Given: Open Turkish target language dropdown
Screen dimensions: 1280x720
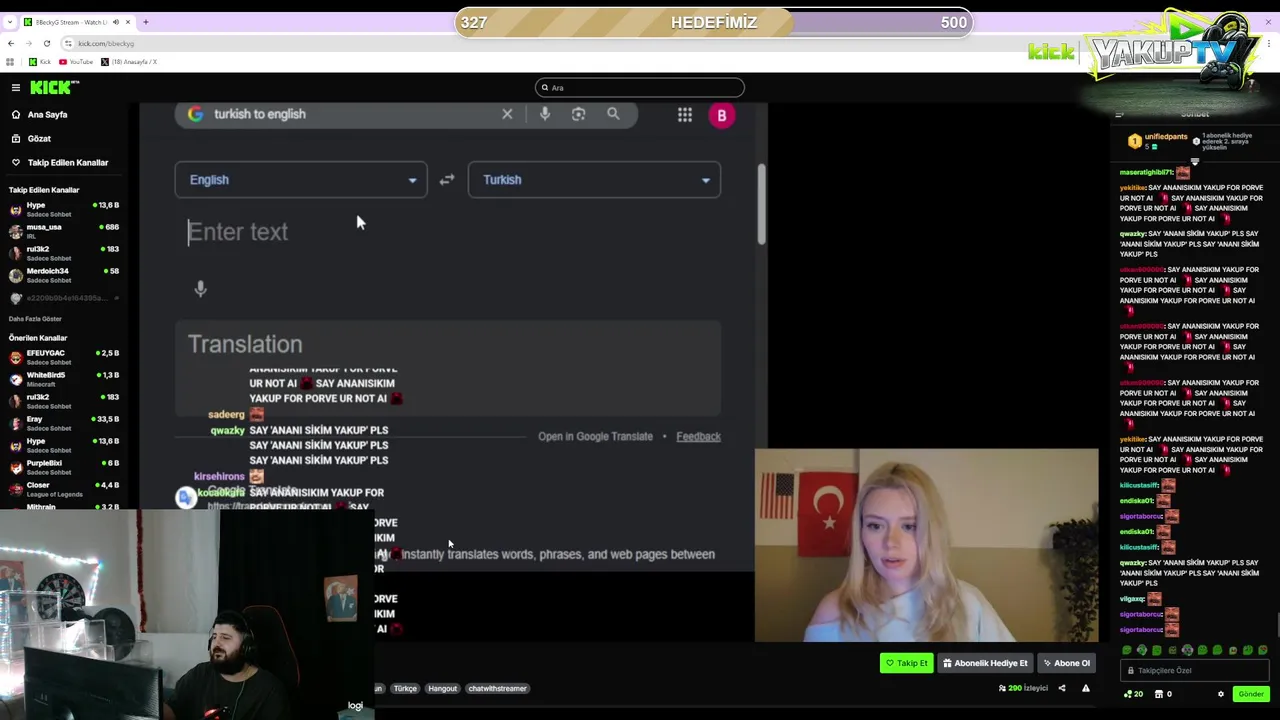Looking at the screenshot, I should (594, 180).
